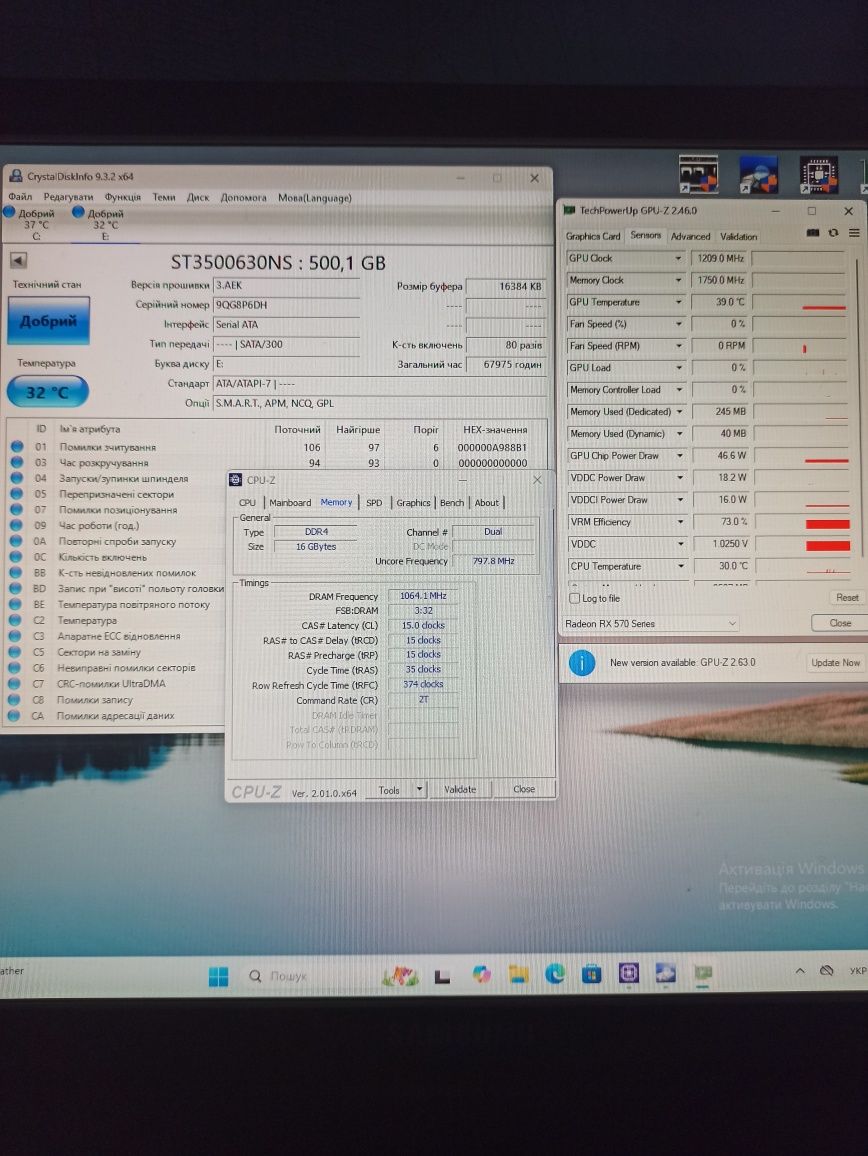Open the CrystalDiskInfo desktop shortcut icon
868x1156 pixels.
pyautogui.click(x=759, y=175)
